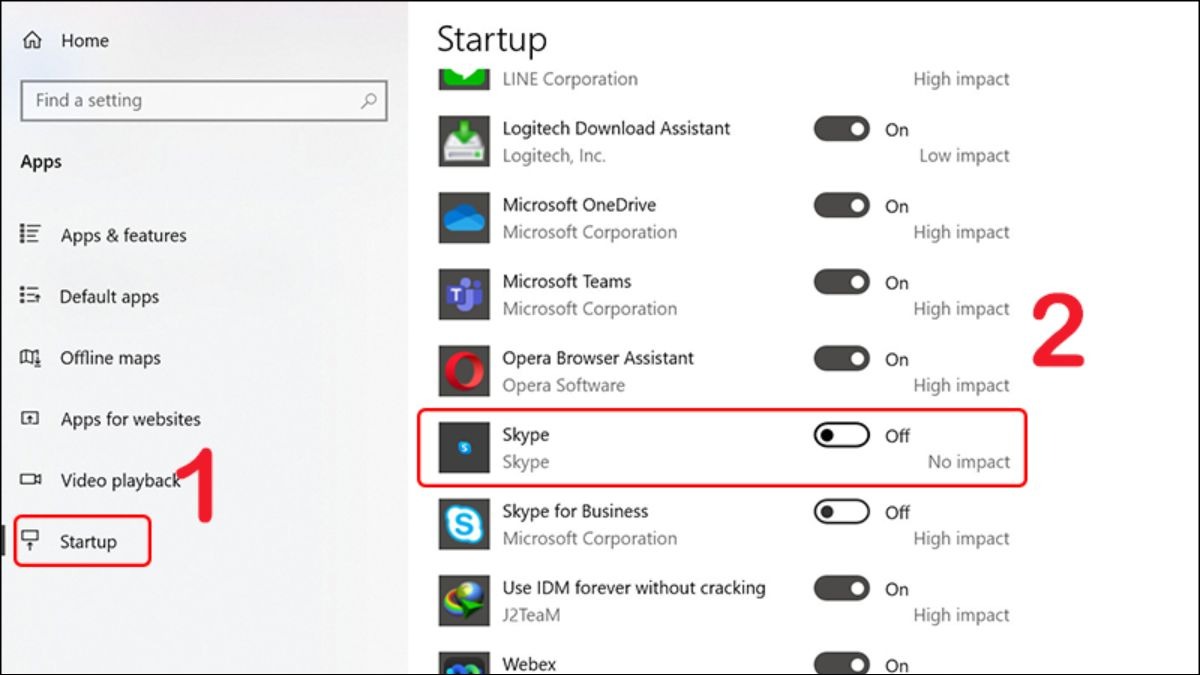Turn on Skype for Business startup
This screenshot has width=1200, height=675.
tap(842, 512)
